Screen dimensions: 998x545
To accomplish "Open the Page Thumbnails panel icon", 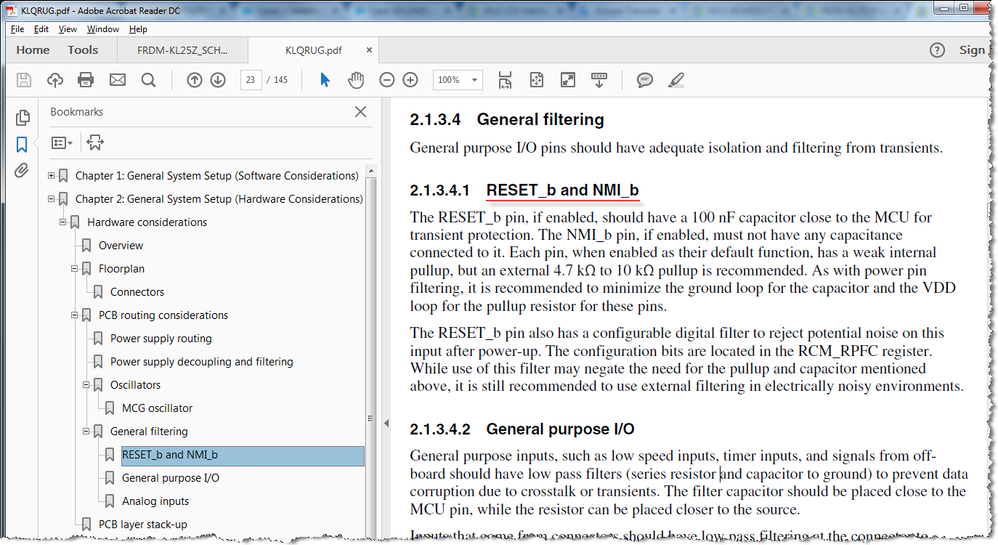I will point(22,117).
